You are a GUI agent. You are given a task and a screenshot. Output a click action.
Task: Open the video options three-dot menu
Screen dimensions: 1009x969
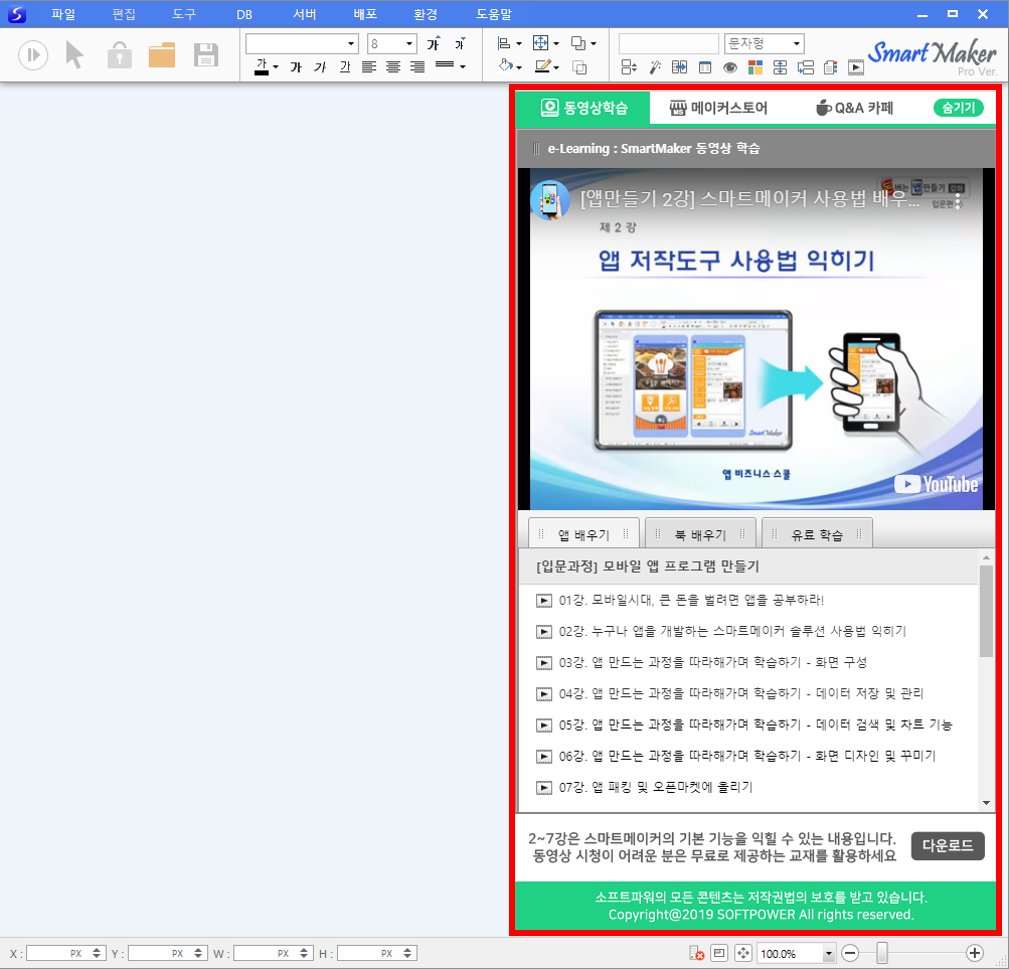click(x=958, y=201)
